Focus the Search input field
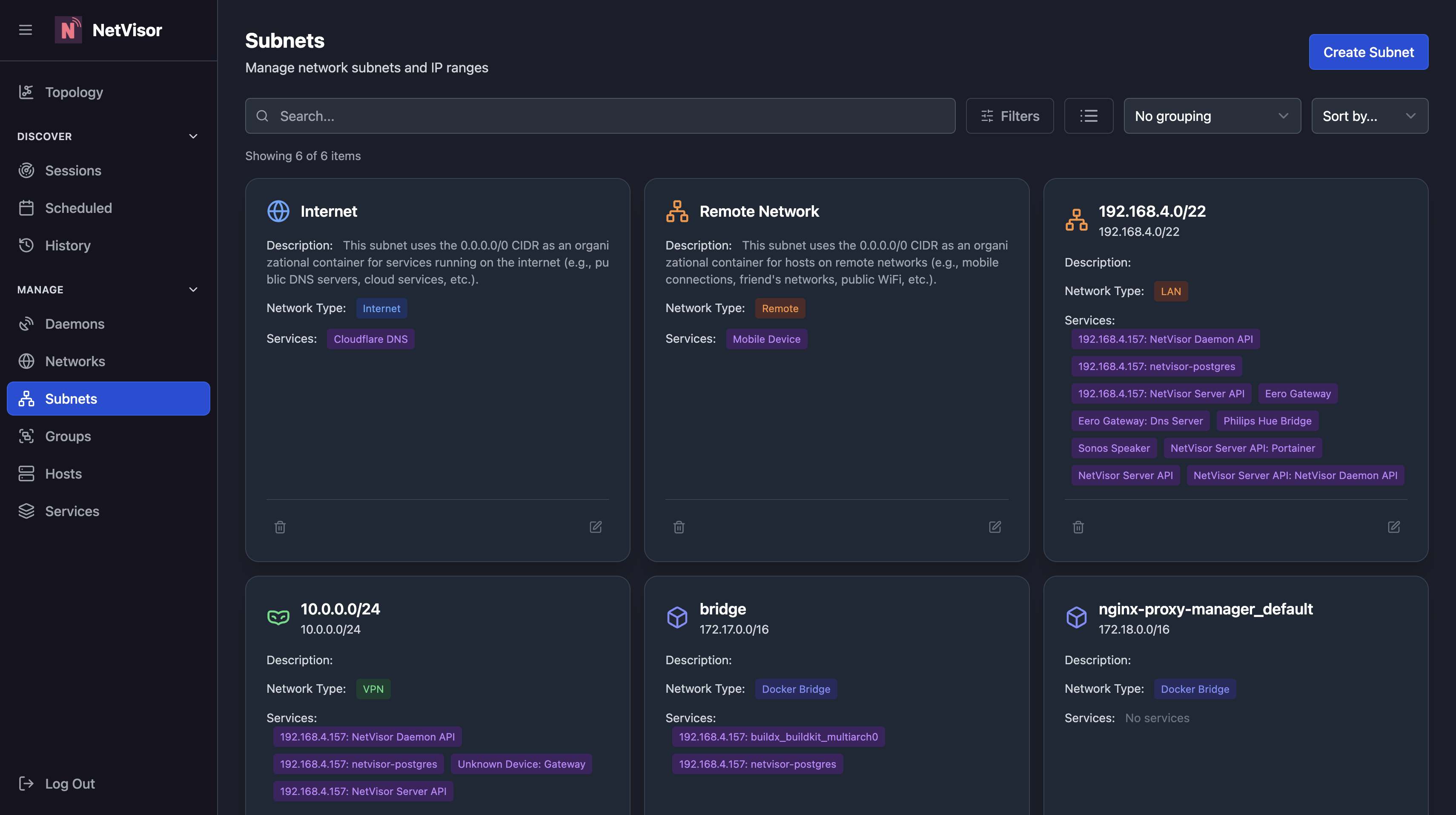1456x815 pixels. [x=600, y=116]
